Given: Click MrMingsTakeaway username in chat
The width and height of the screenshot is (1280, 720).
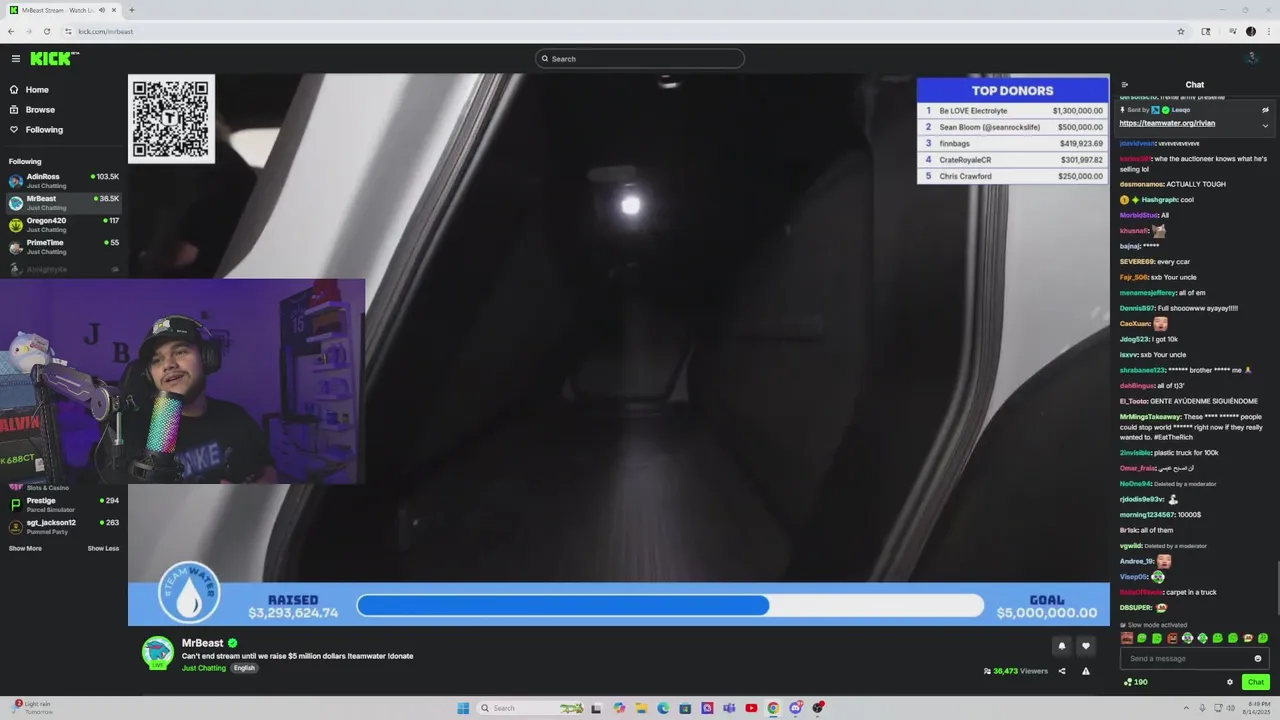Looking at the screenshot, I should tap(1150, 417).
